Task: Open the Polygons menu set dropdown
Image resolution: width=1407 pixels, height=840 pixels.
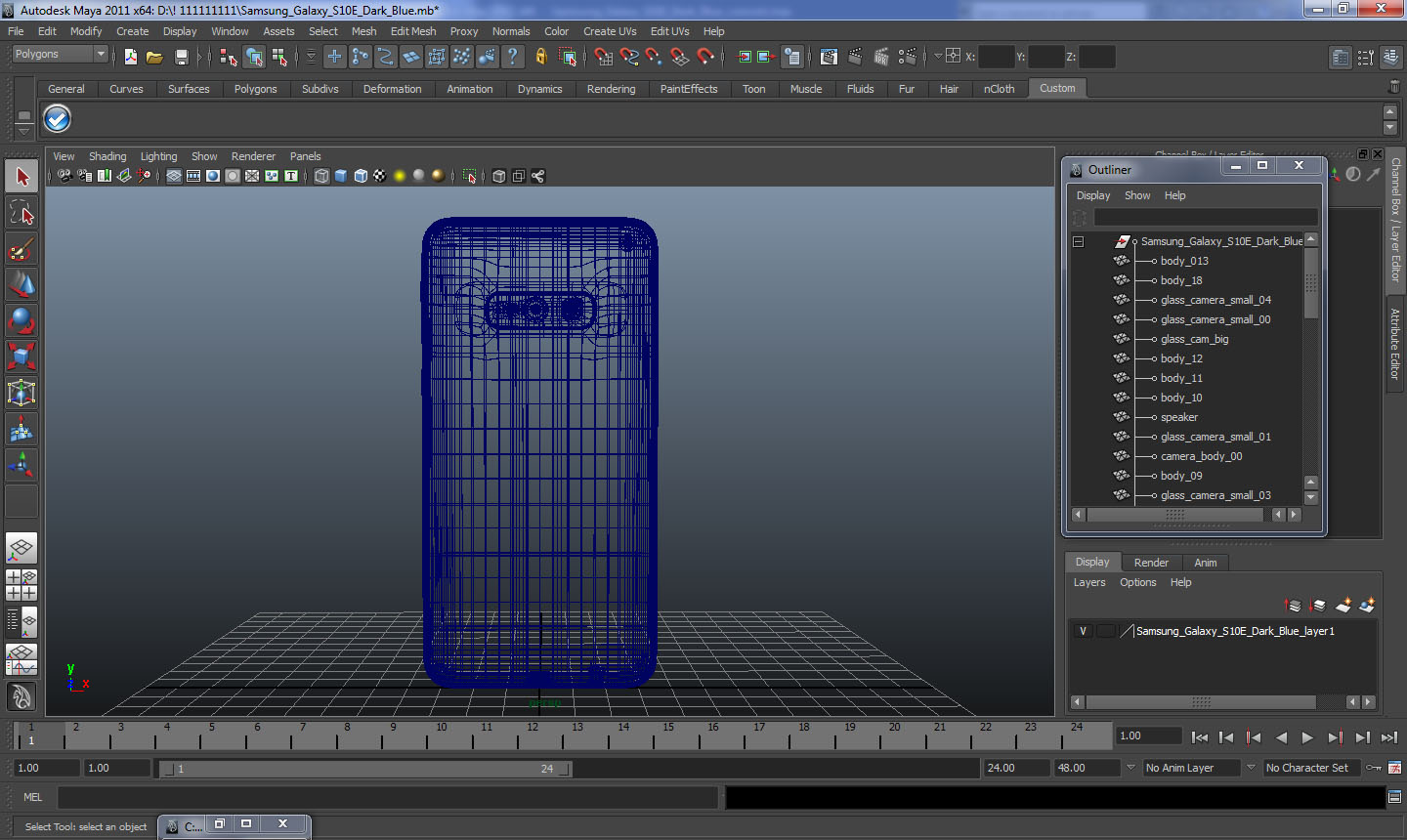Action: (x=60, y=55)
